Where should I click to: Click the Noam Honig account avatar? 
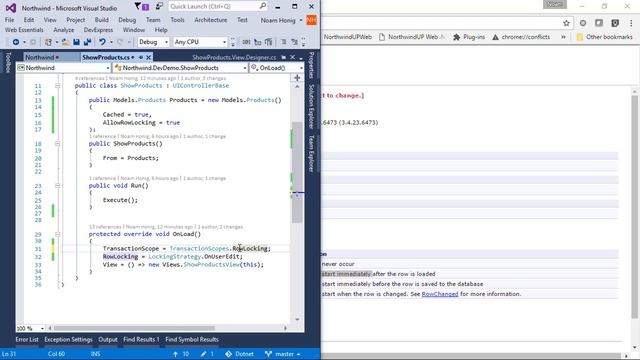tap(311, 20)
